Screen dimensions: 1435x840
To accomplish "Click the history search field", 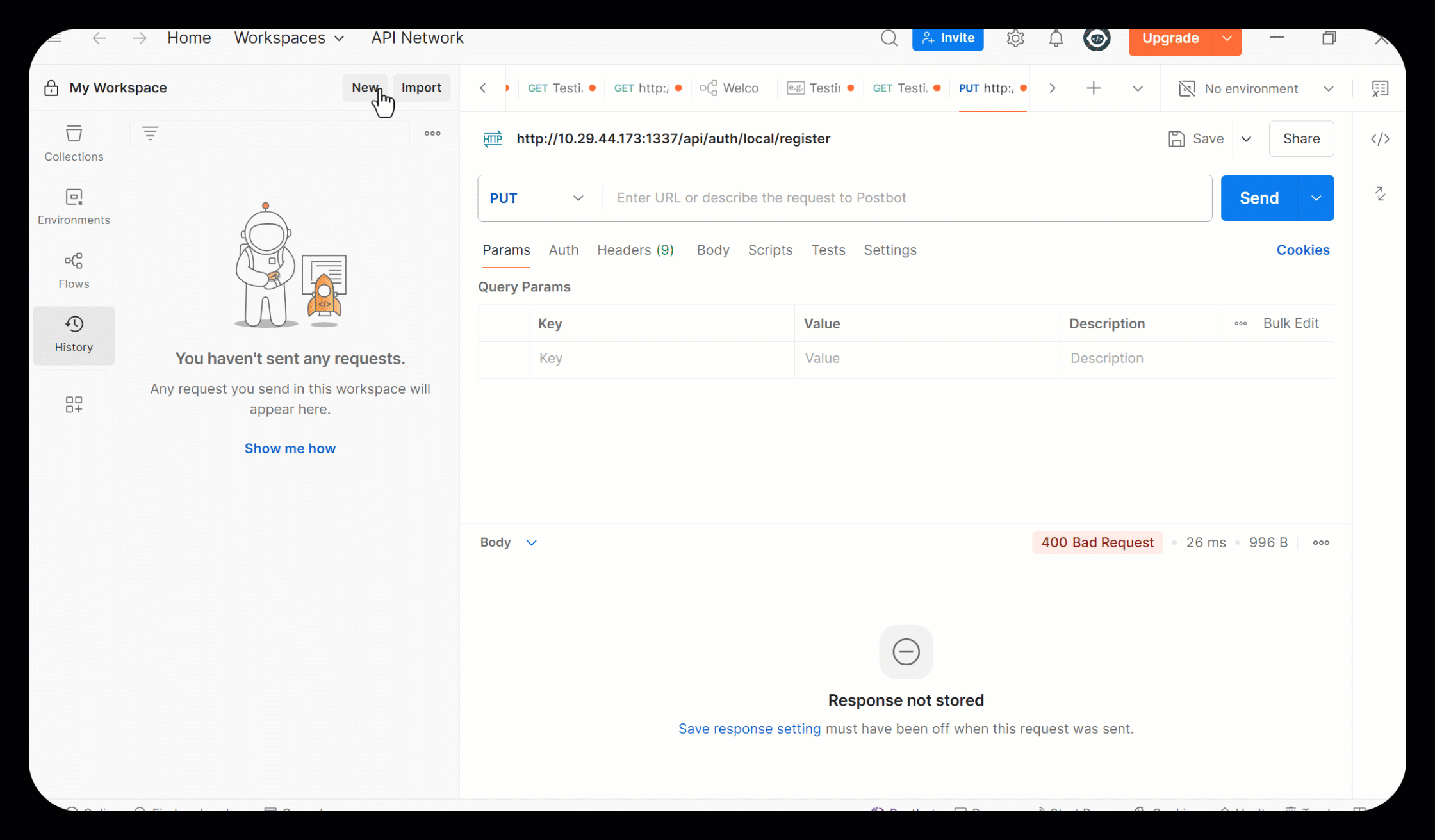I will [269, 133].
